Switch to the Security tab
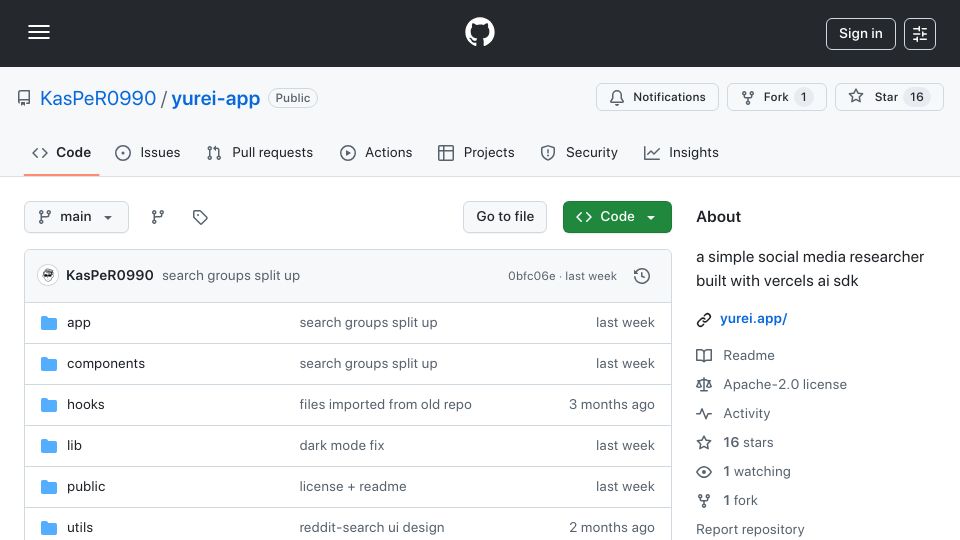This screenshot has height=540, width=960. coord(579,152)
